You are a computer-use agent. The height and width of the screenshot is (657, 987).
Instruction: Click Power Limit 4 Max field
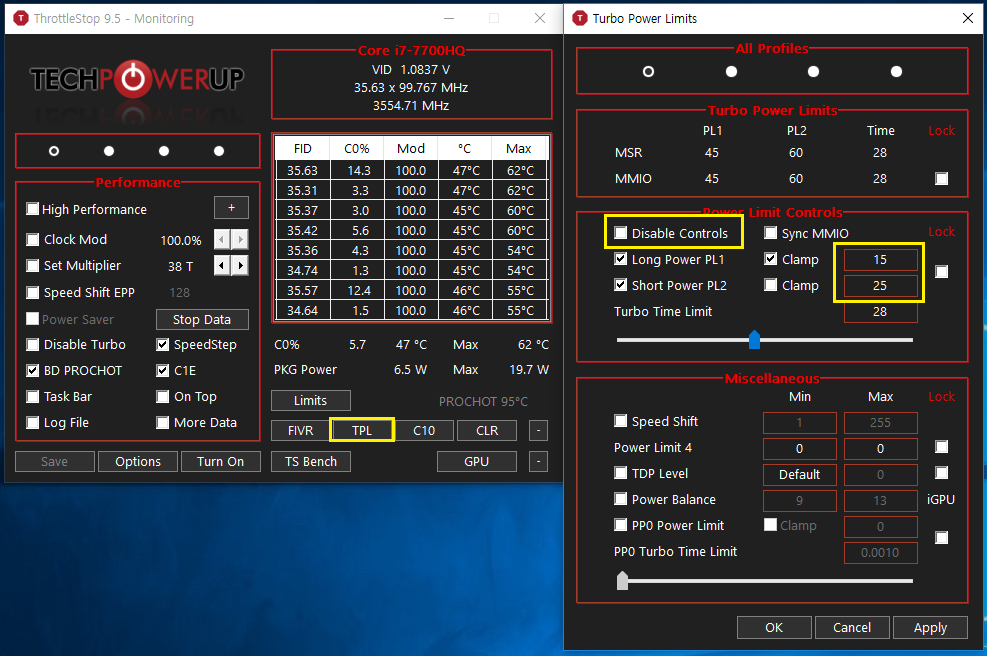coord(880,449)
